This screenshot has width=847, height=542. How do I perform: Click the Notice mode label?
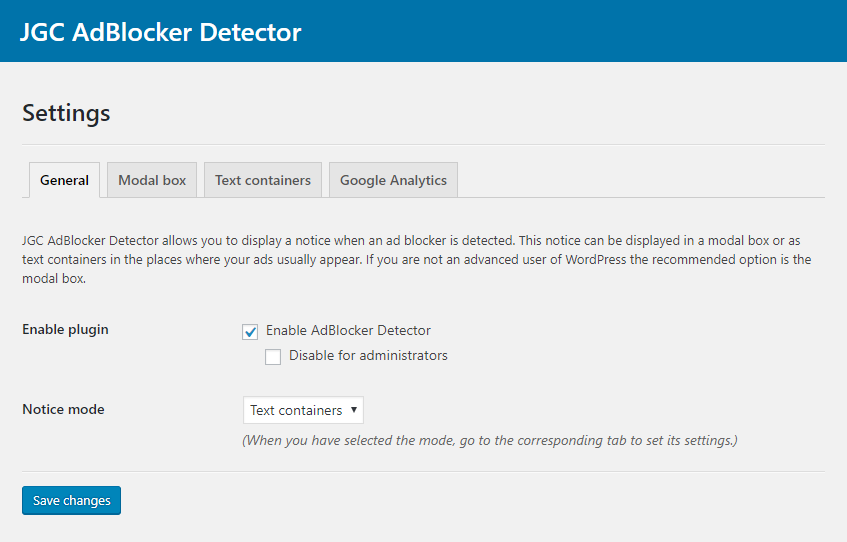63,409
